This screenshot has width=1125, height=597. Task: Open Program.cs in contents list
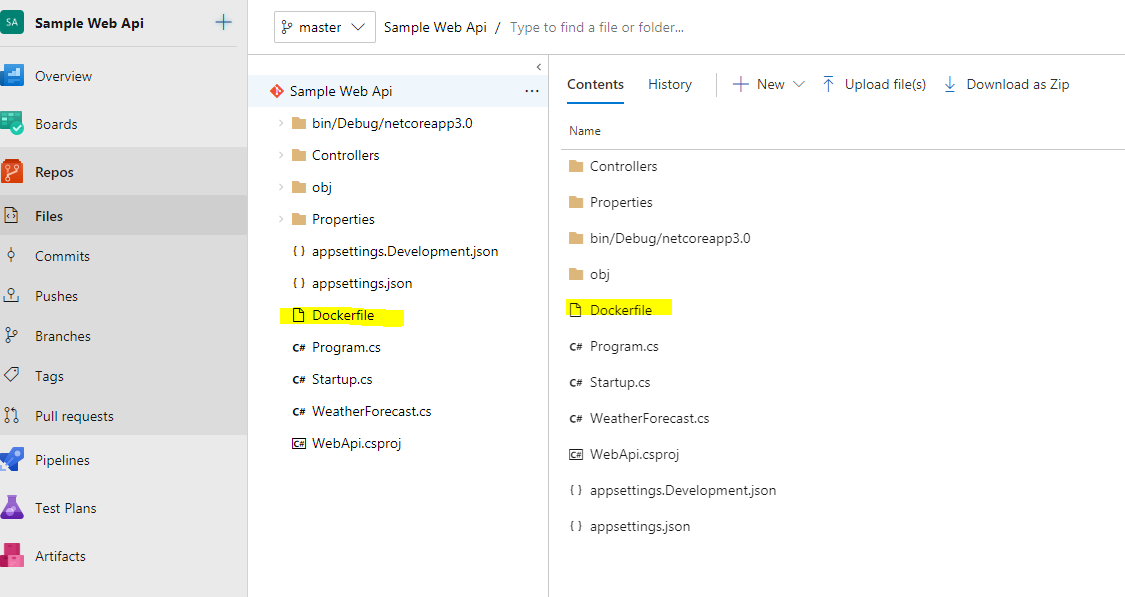tap(623, 347)
